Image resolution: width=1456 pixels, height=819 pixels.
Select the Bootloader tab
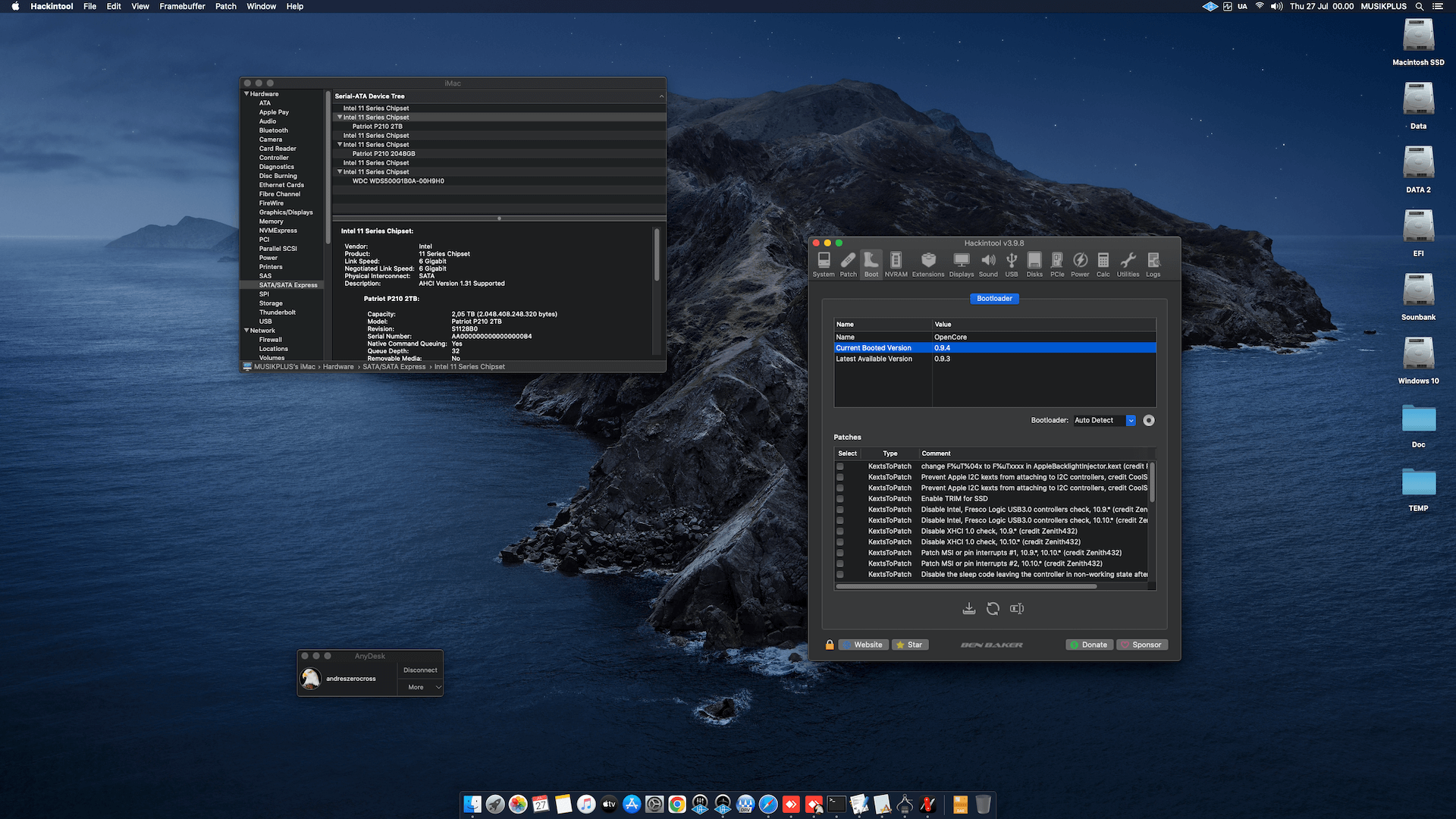point(994,299)
